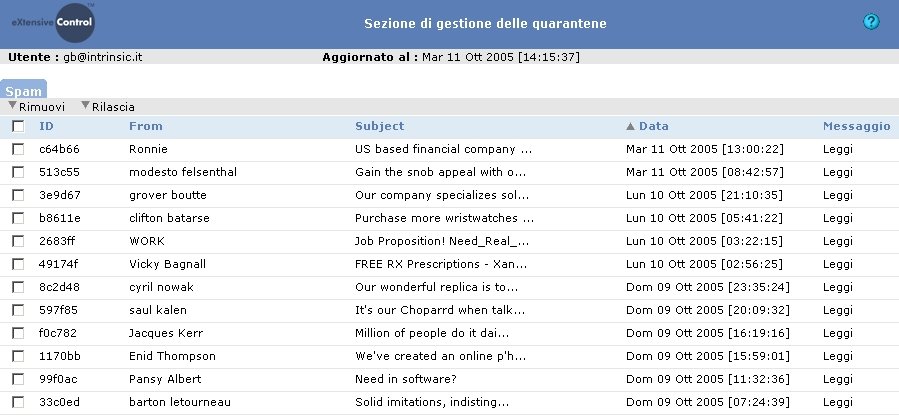Click the Messaggio column header

tap(856, 126)
